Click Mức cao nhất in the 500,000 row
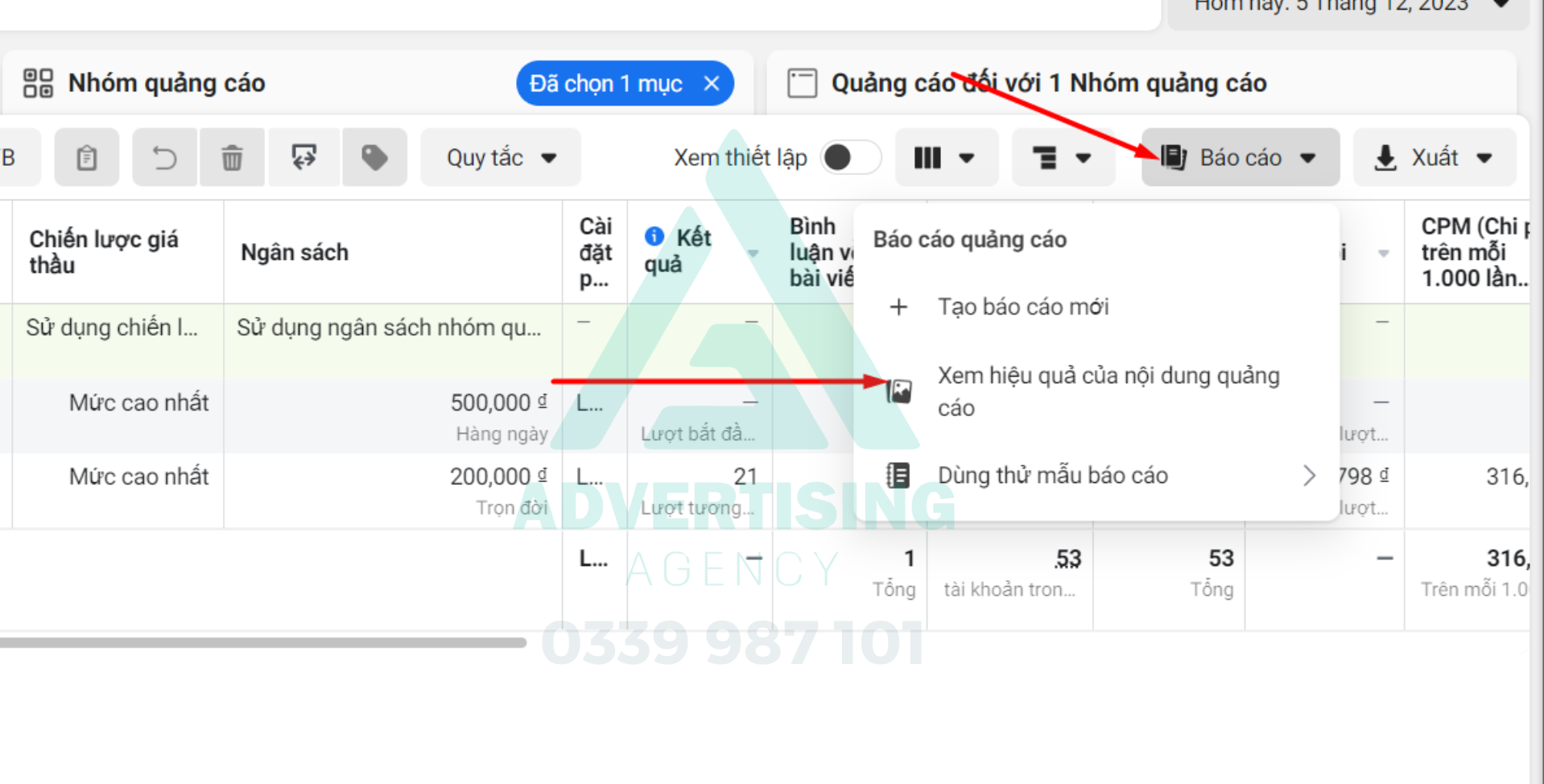The image size is (1544, 784). pos(138,402)
